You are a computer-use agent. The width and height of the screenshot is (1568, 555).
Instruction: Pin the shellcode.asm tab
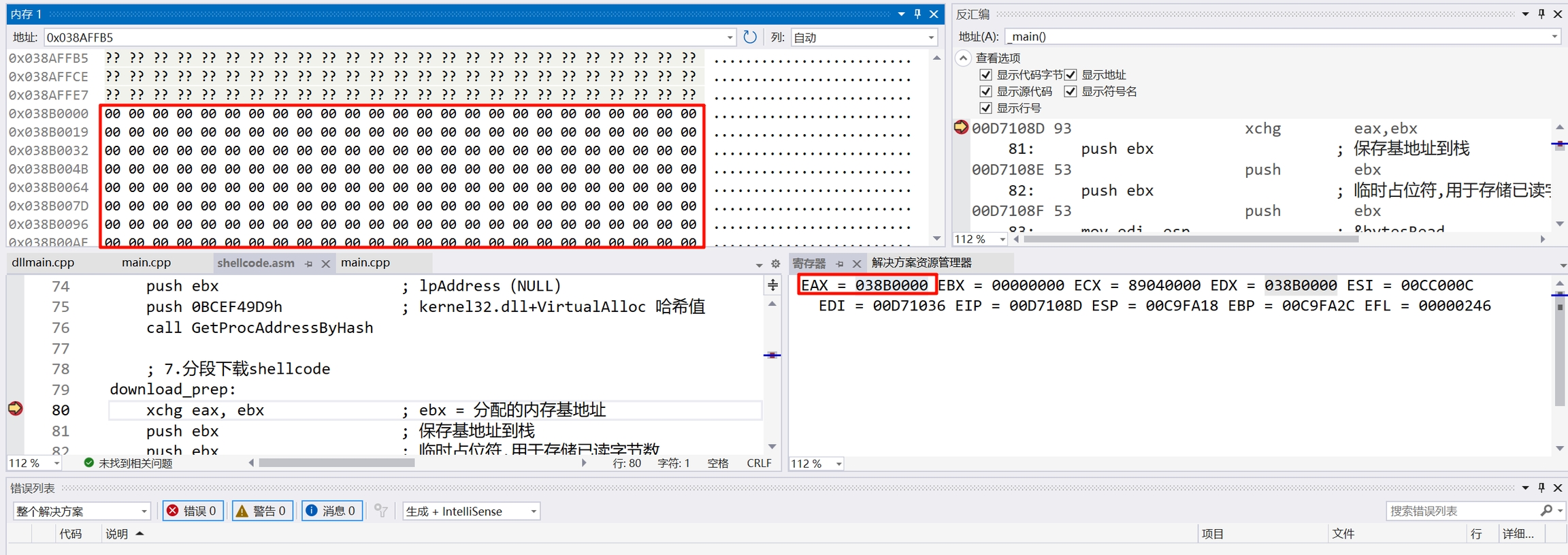tap(309, 264)
